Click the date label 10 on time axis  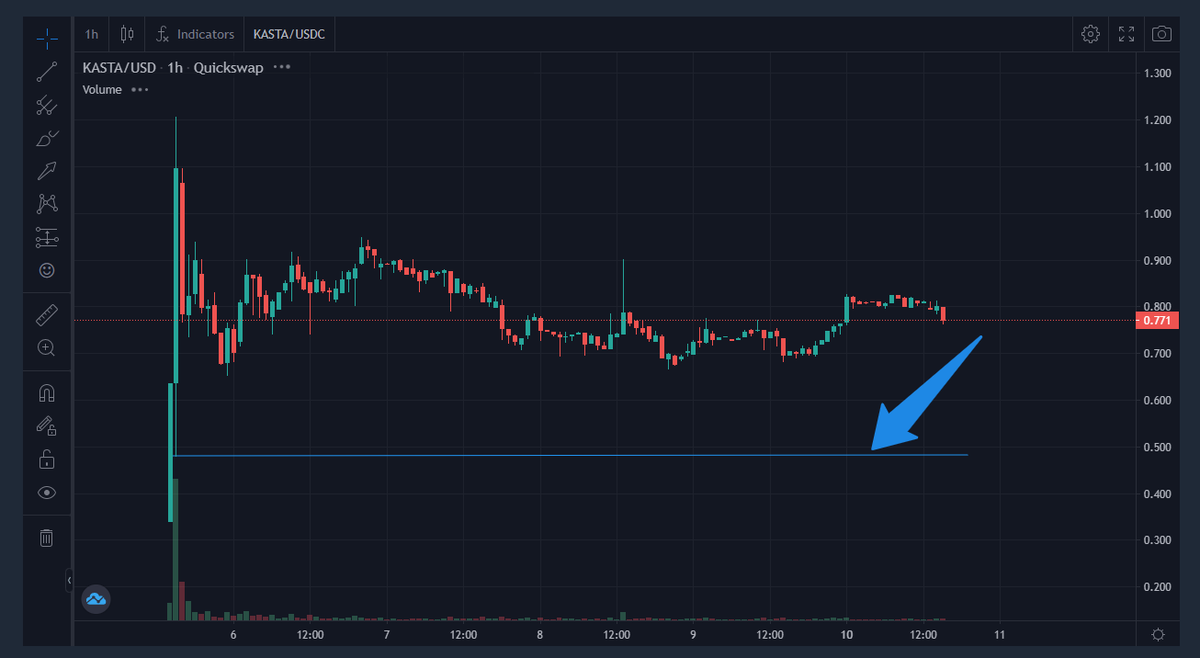pyautogui.click(x=846, y=635)
